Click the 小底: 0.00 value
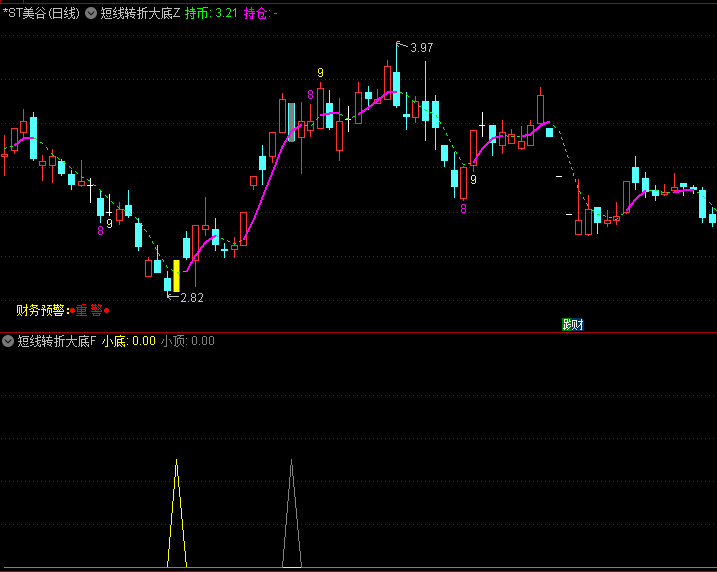 [x=128, y=341]
